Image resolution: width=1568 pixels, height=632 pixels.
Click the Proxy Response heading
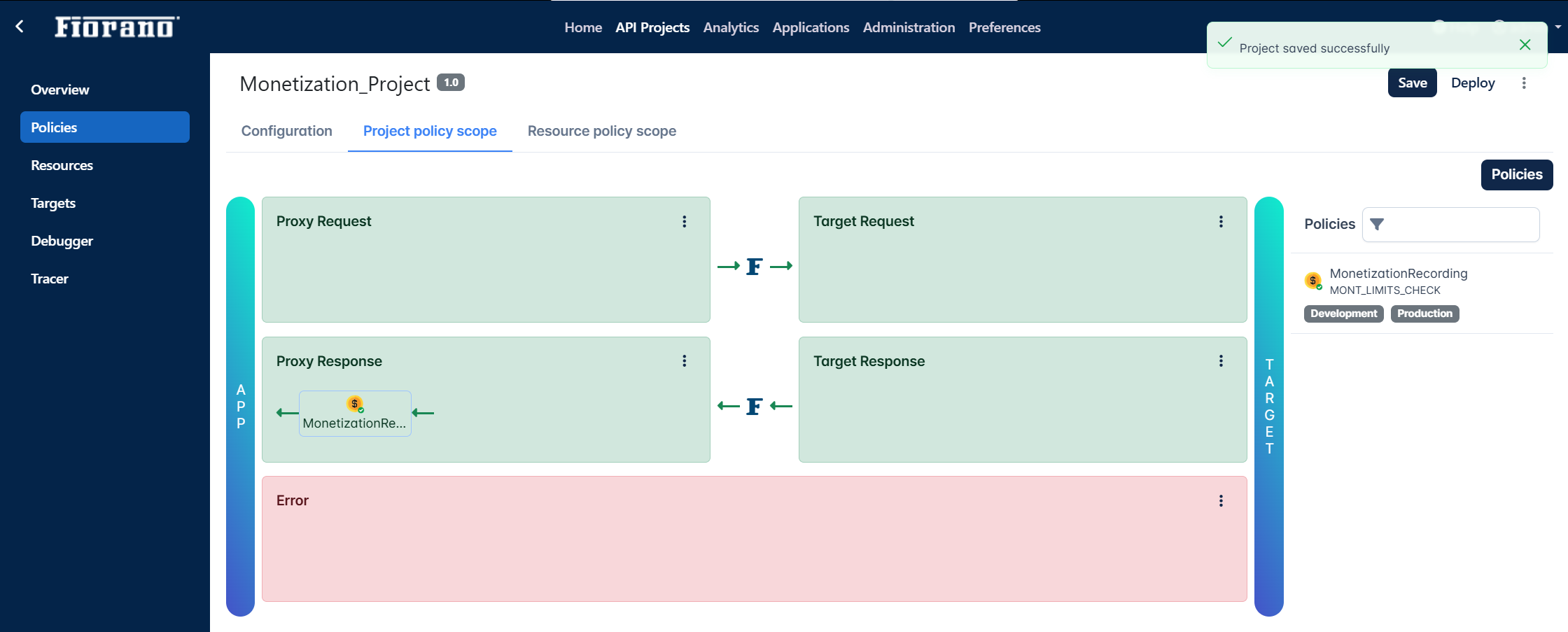(x=329, y=361)
